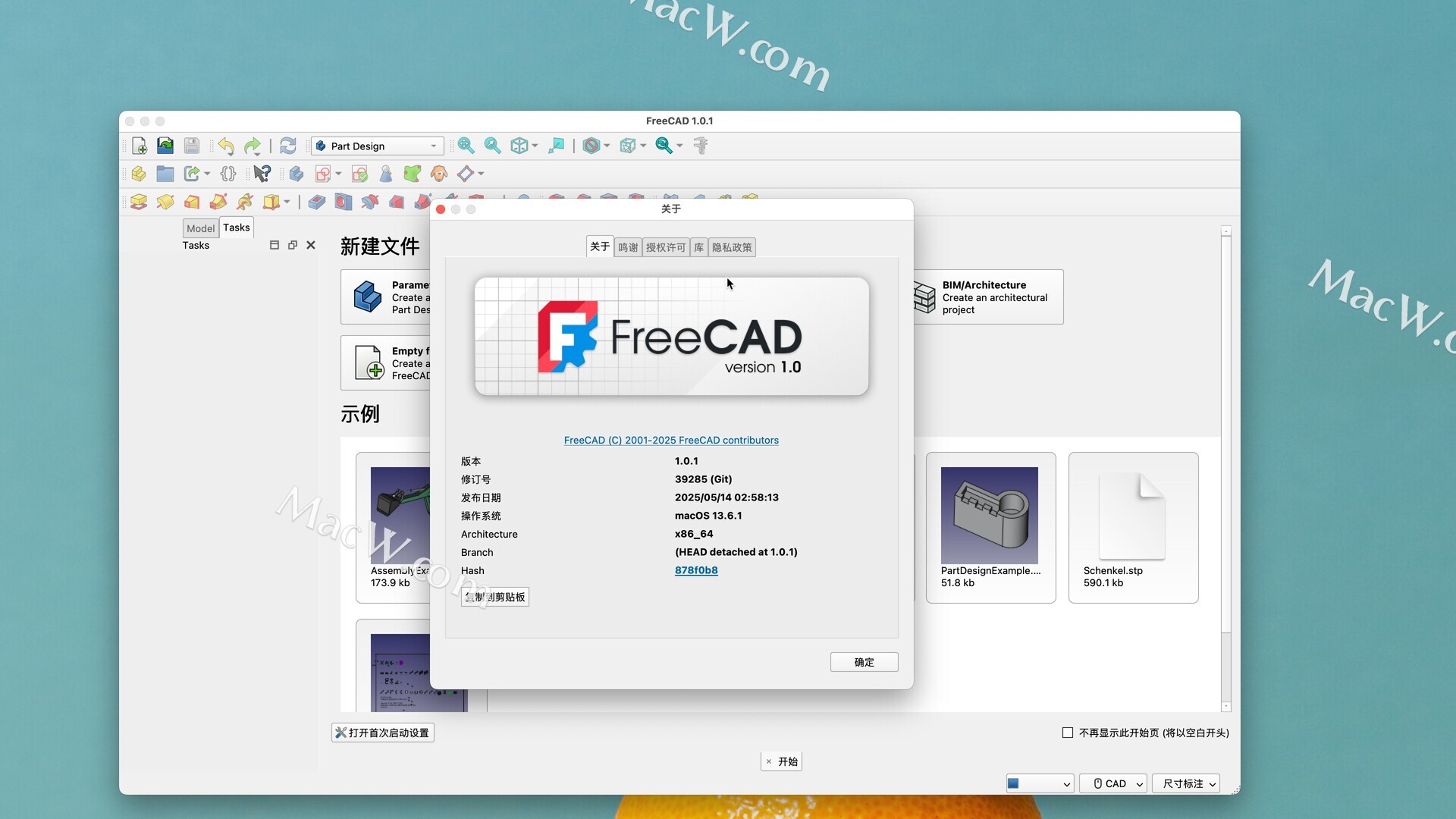The image size is (1456, 819).
Task: Click the Additive Pipe icon
Action: click(218, 202)
